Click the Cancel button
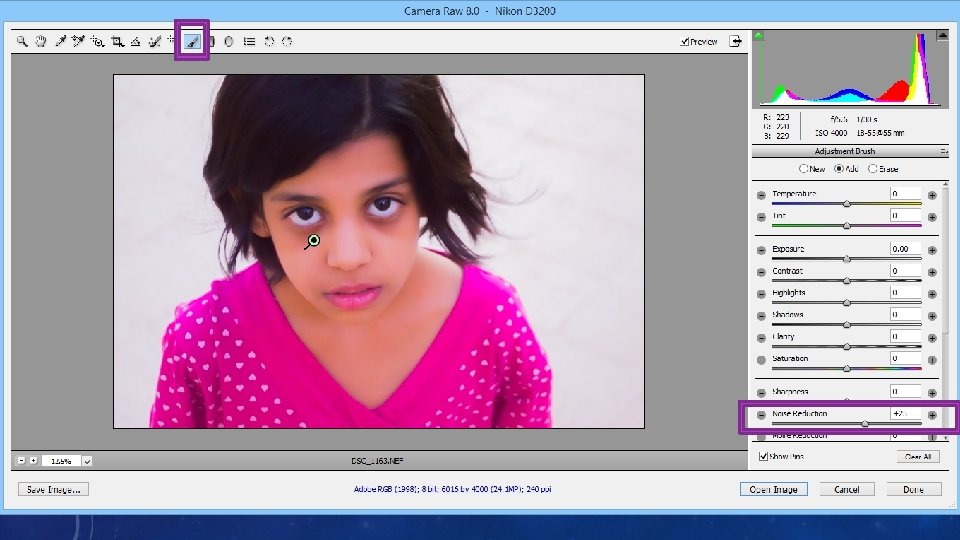Viewport: 960px width, 540px height. click(x=847, y=489)
